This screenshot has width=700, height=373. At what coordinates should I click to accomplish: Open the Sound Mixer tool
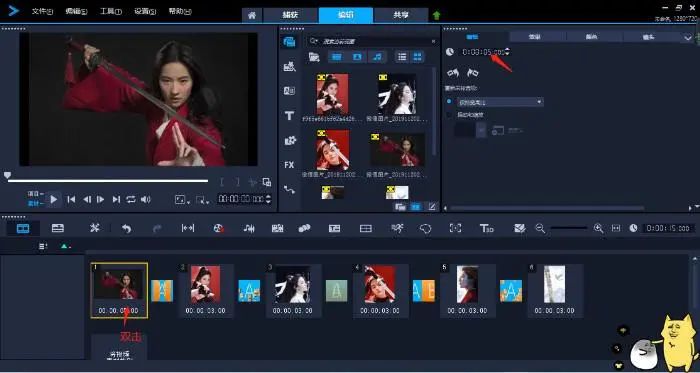click(249, 228)
